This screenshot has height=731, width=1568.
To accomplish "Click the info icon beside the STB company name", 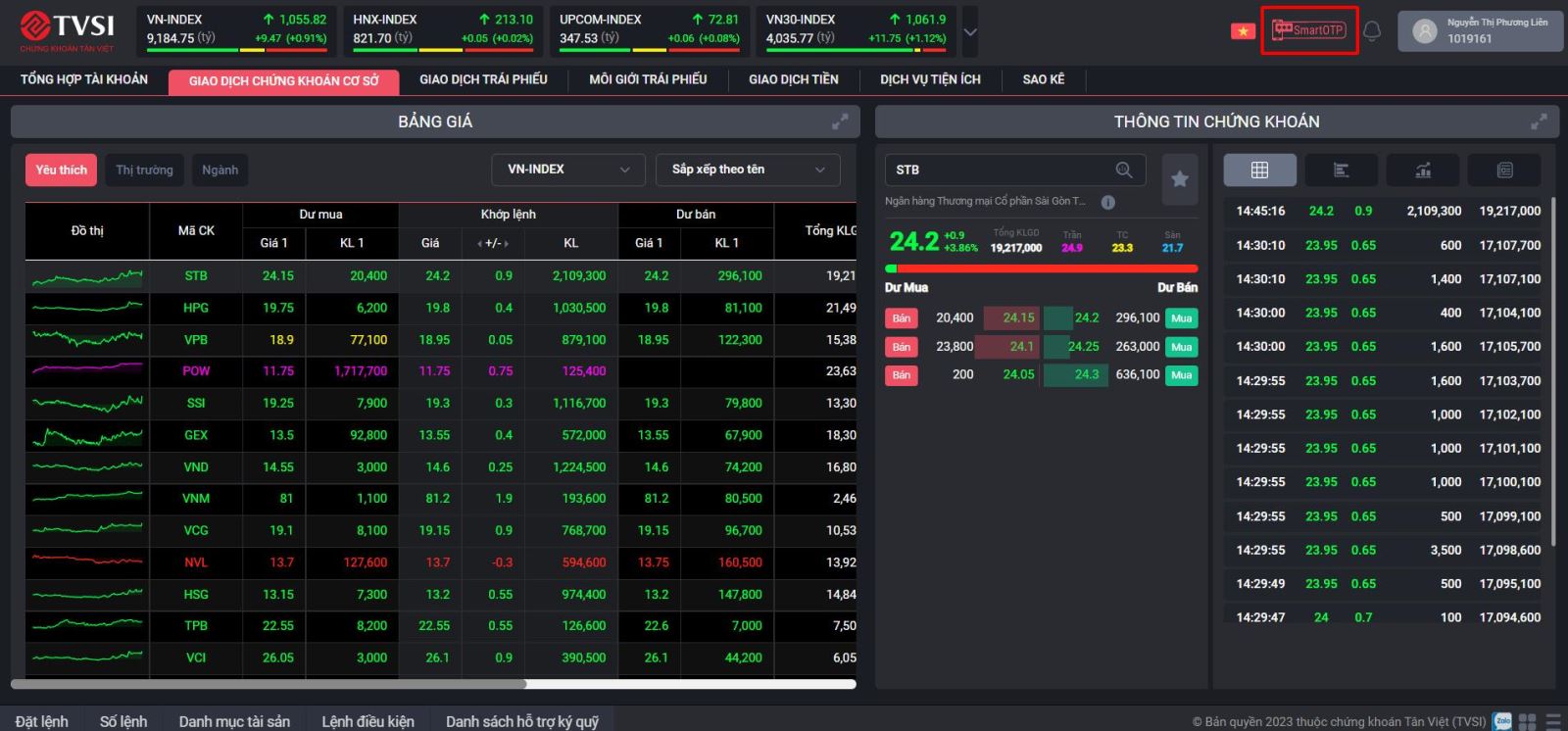I will (x=1107, y=202).
